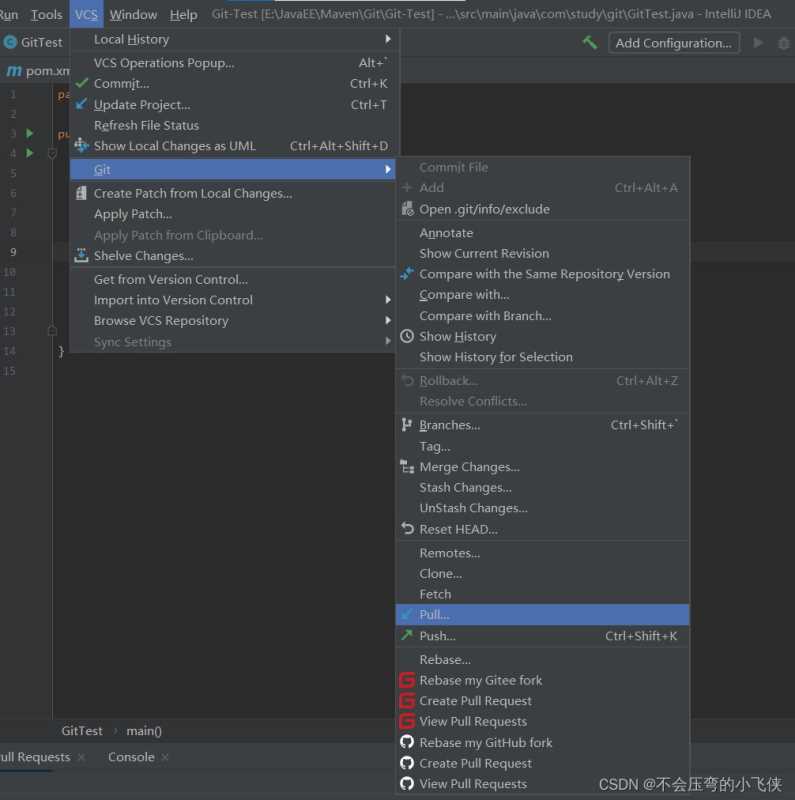
Task: Expand the Git submenu arrow
Action: 388,169
